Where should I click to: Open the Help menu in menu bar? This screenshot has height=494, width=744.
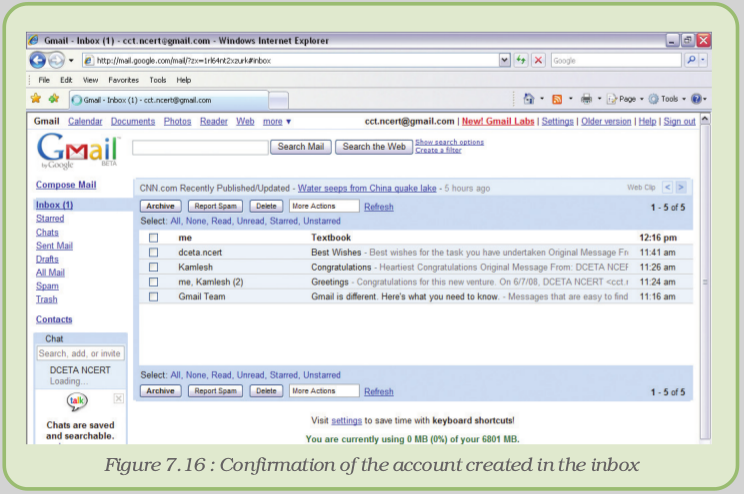pos(184,80)
